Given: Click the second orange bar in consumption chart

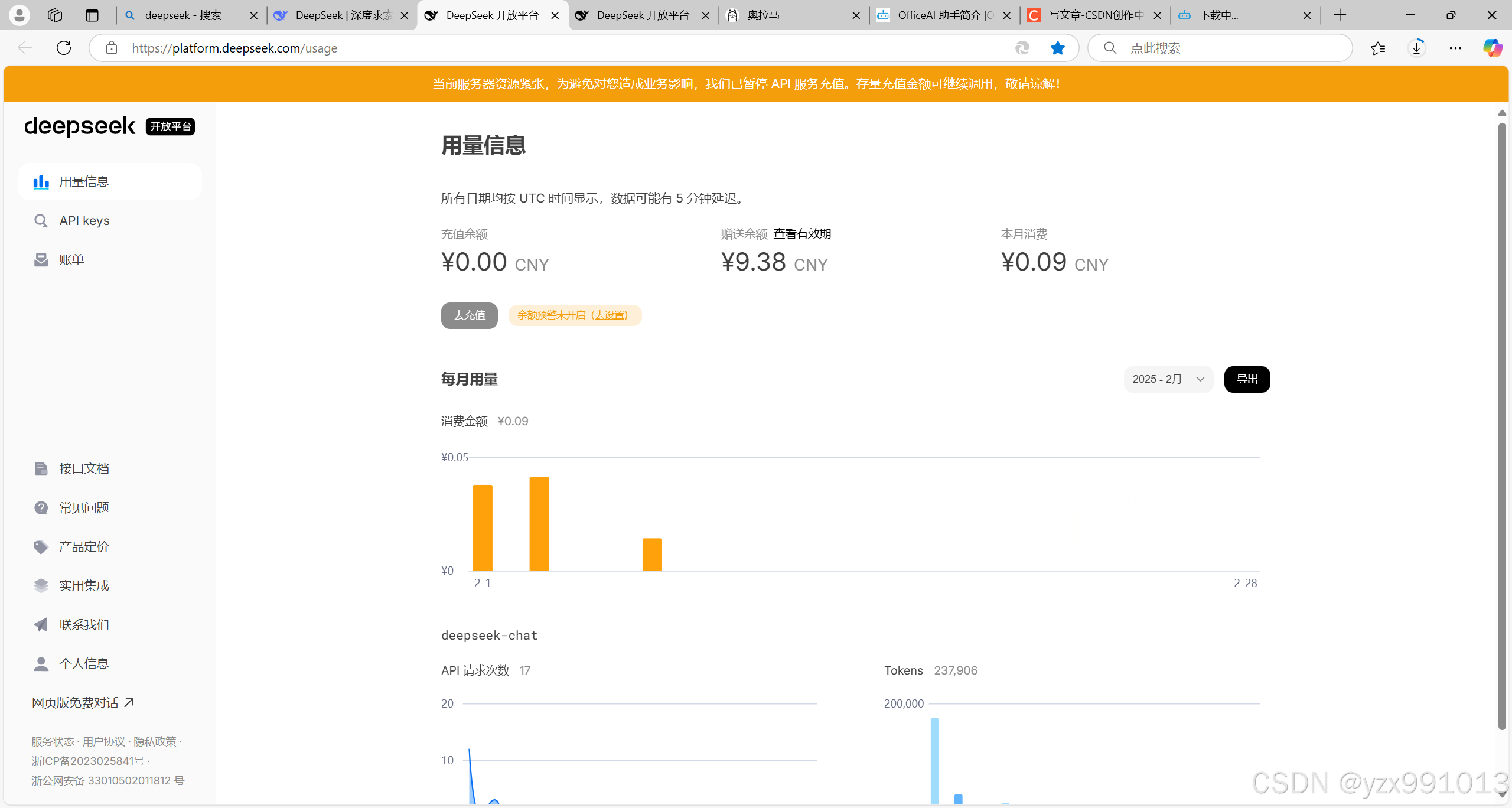Looking at the screenshot, I should 539,523.
